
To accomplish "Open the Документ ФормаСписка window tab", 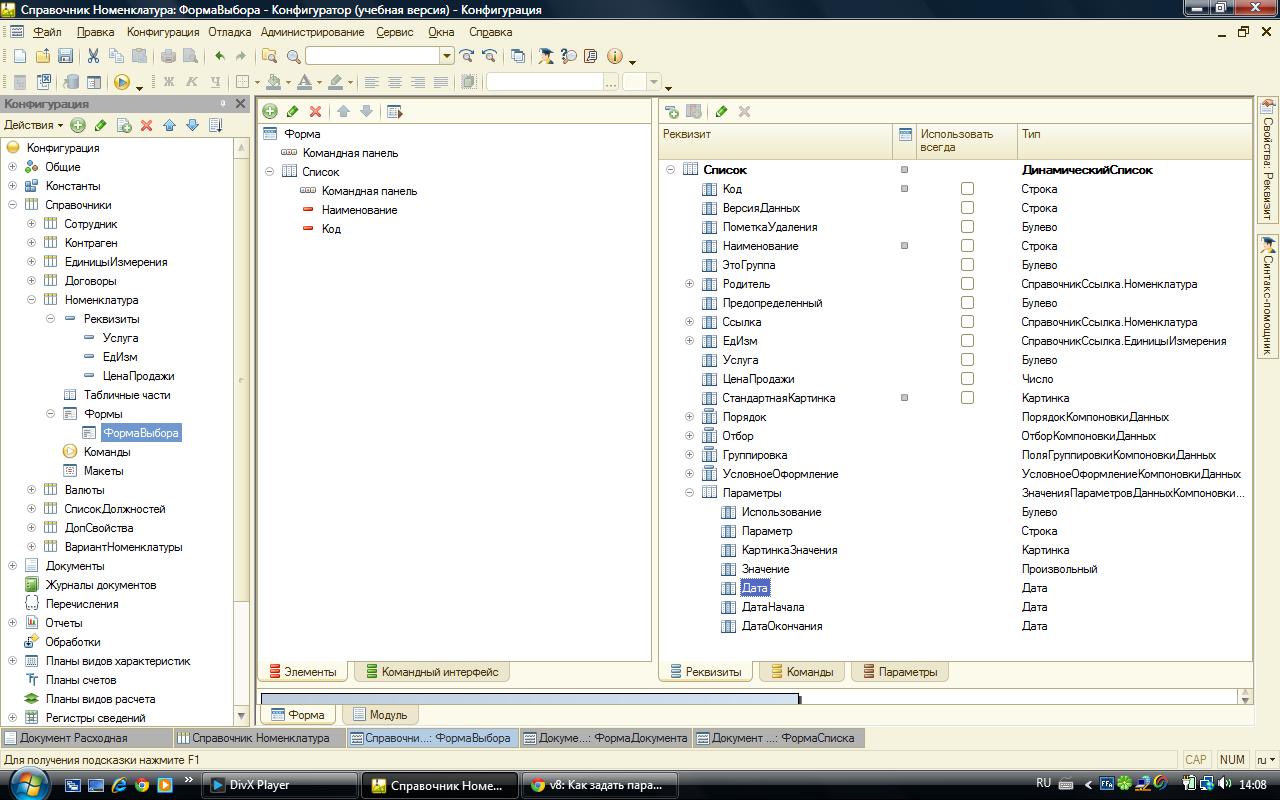I will (x=777, y=738).
